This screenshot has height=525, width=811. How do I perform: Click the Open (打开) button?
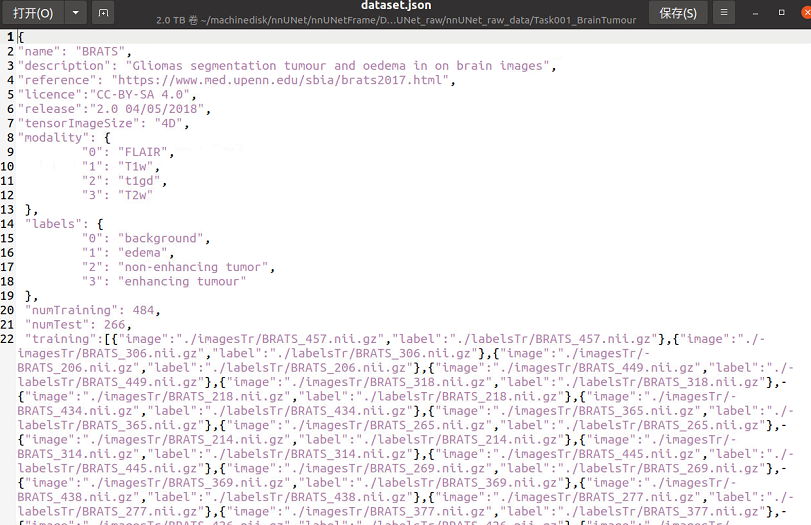pos(33,12)
